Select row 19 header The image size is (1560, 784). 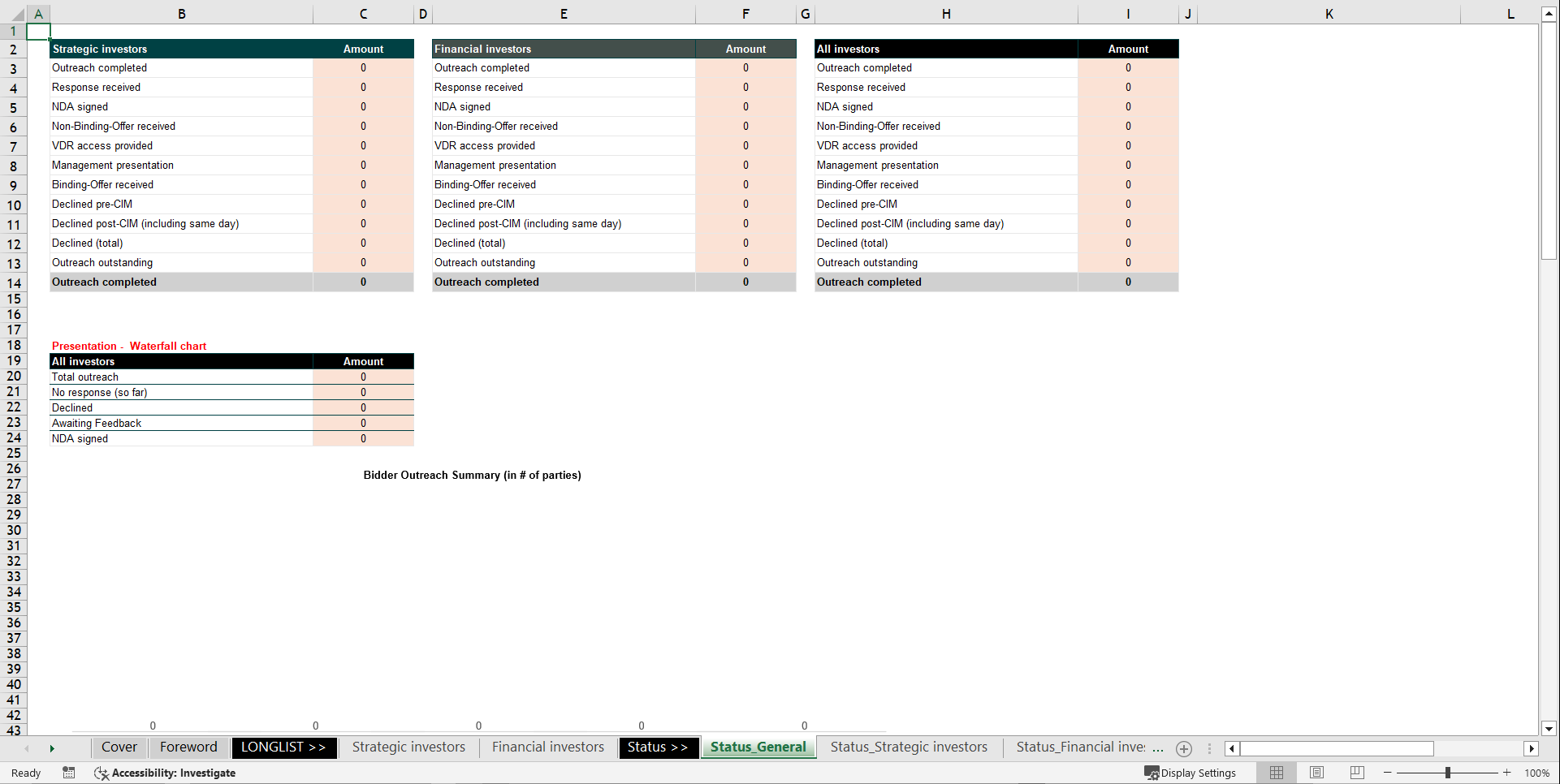pyautogui.click(x=14, y=361)
